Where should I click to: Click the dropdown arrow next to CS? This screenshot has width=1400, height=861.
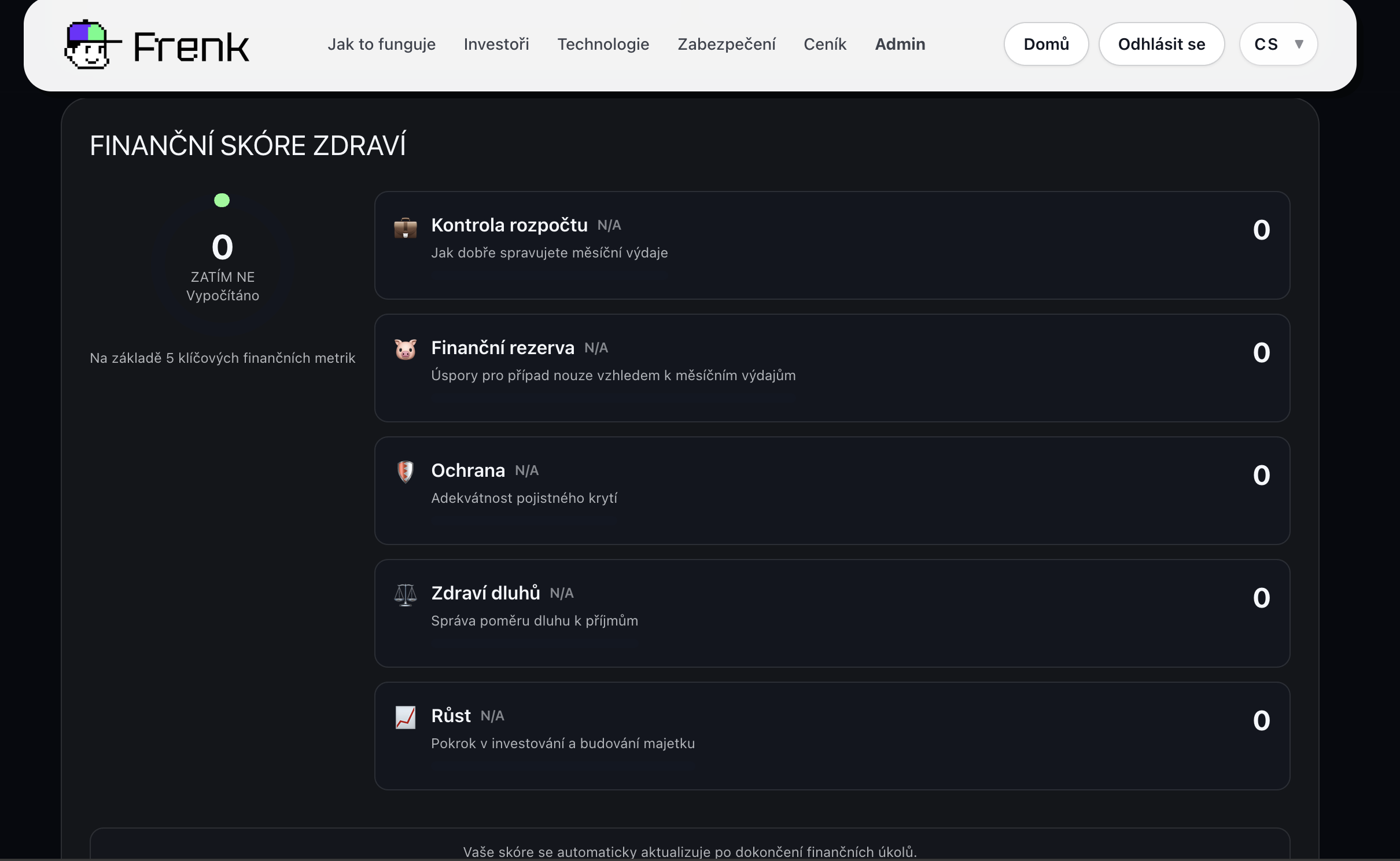1299,44
